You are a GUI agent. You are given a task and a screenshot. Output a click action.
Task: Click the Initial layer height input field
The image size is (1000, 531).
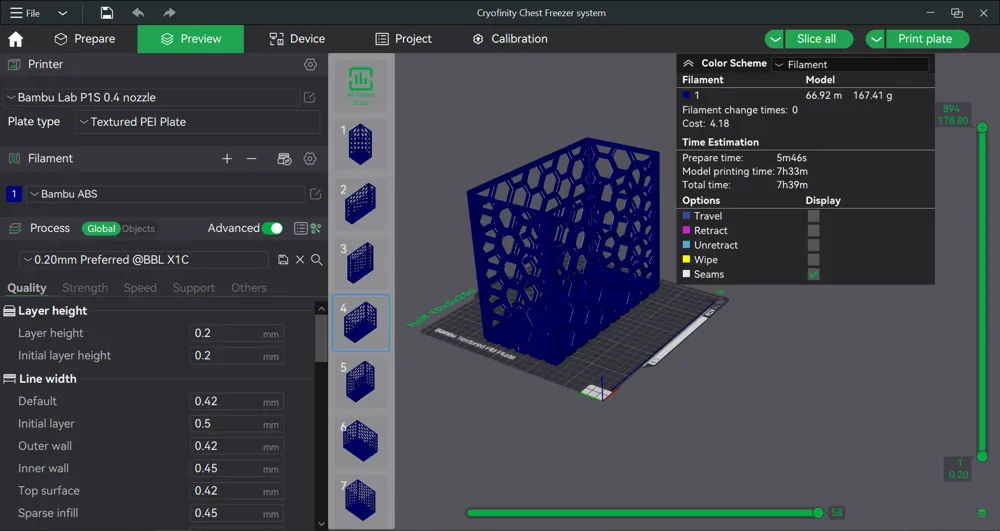click(237, 356)
